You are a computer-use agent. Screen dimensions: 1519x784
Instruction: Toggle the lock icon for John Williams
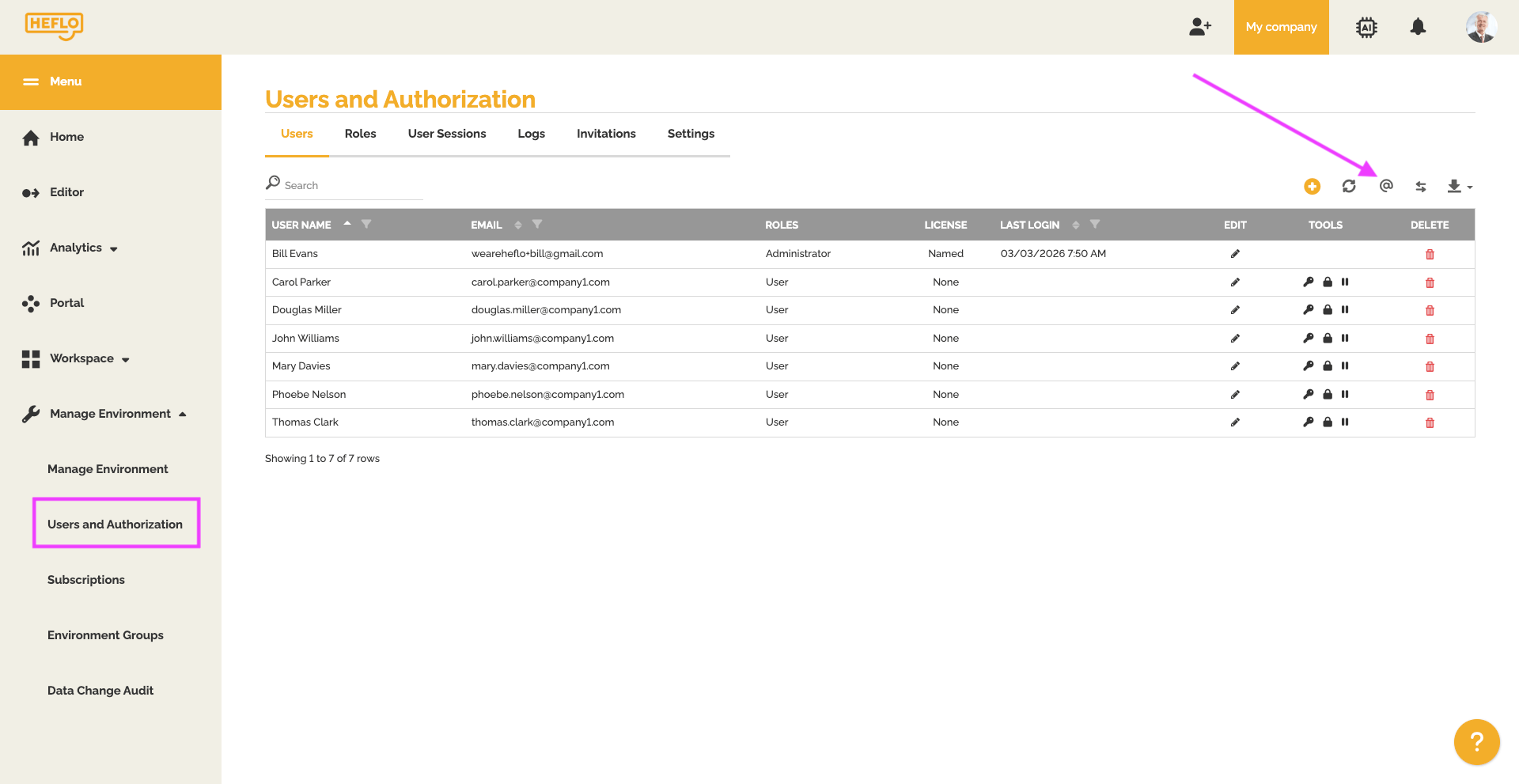click(x=1328, y=339)
